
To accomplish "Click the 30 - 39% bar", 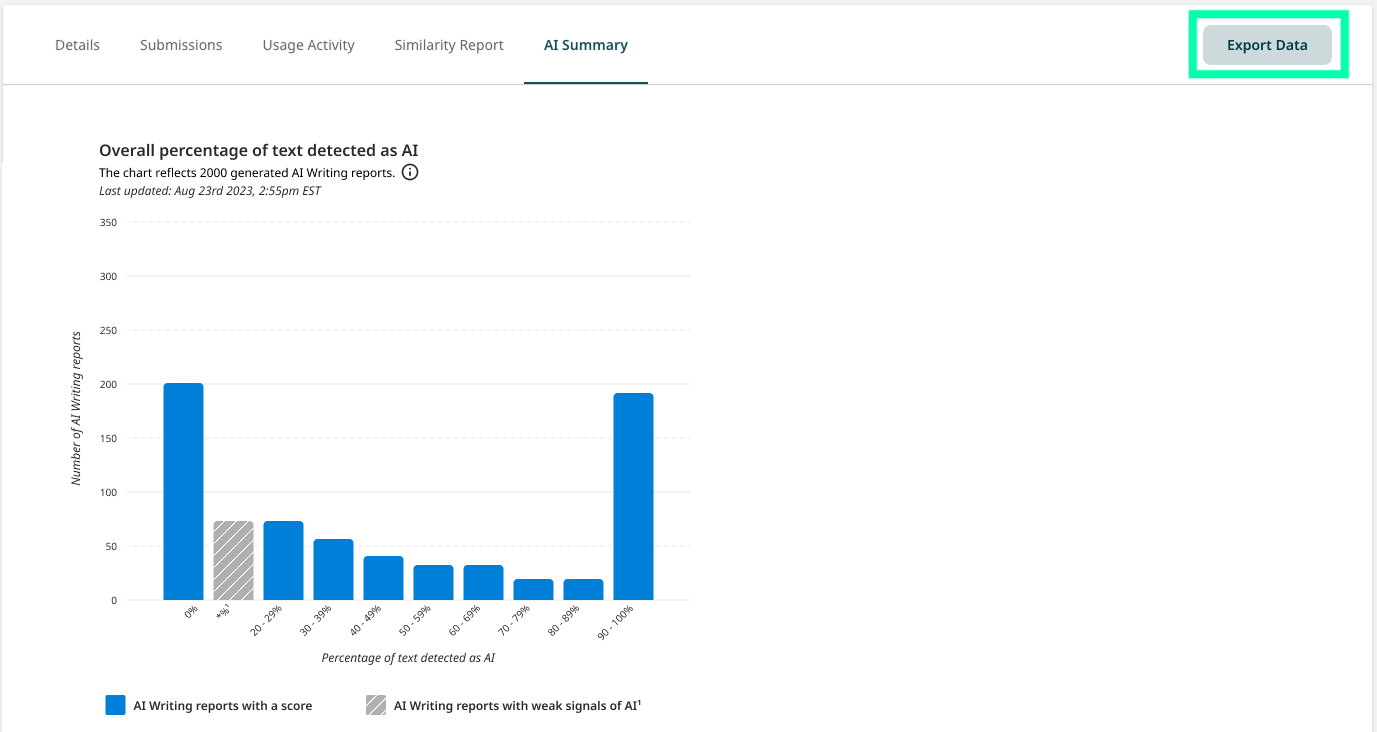I will (x=334, y=569).
